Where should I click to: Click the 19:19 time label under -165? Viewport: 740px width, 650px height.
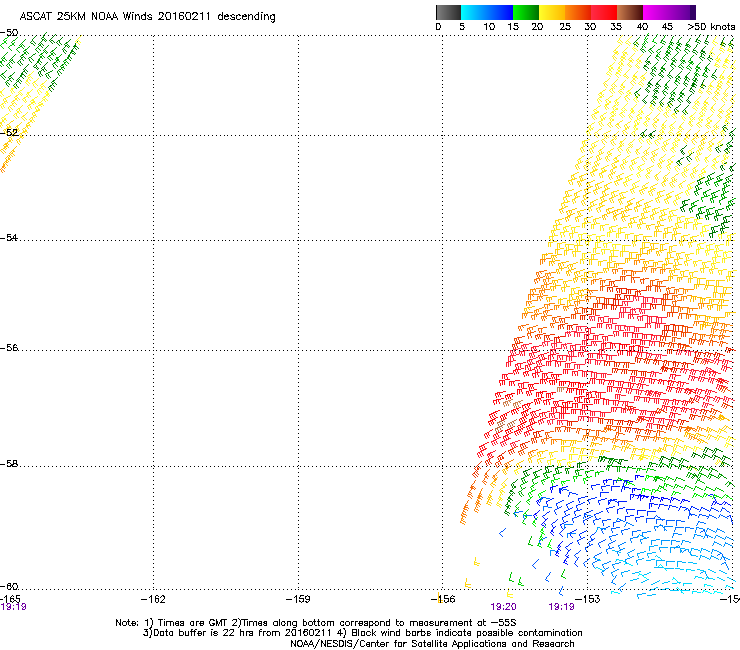(x=13, y=607)
